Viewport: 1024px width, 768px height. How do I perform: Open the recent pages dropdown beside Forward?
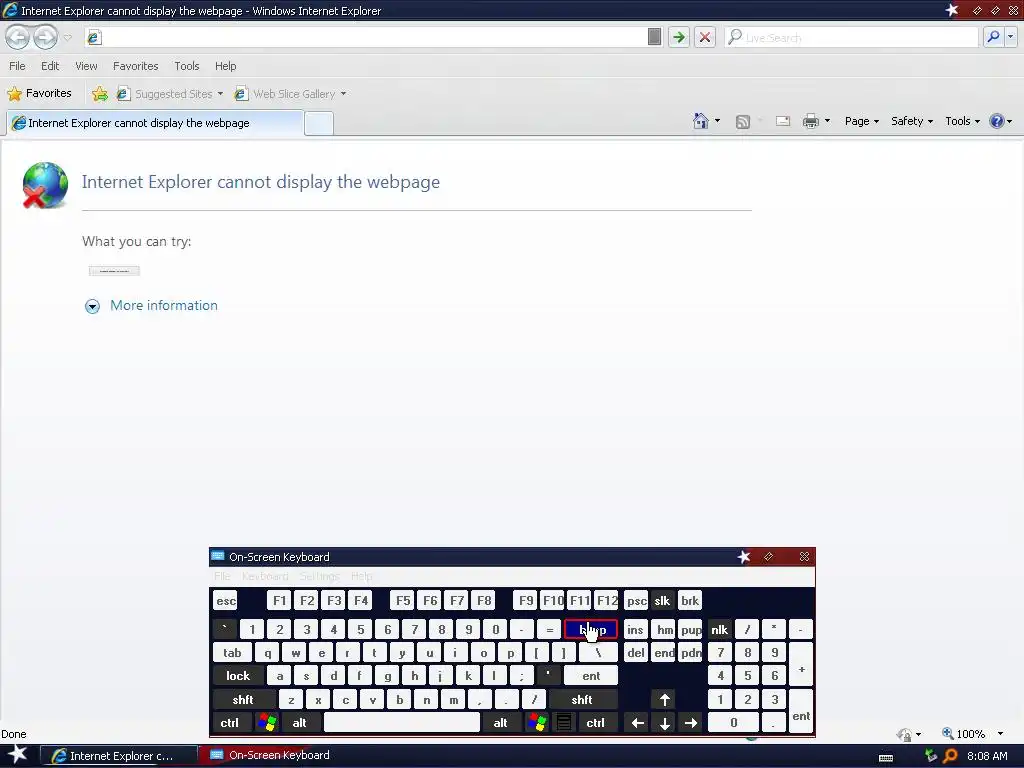(67, 37)
